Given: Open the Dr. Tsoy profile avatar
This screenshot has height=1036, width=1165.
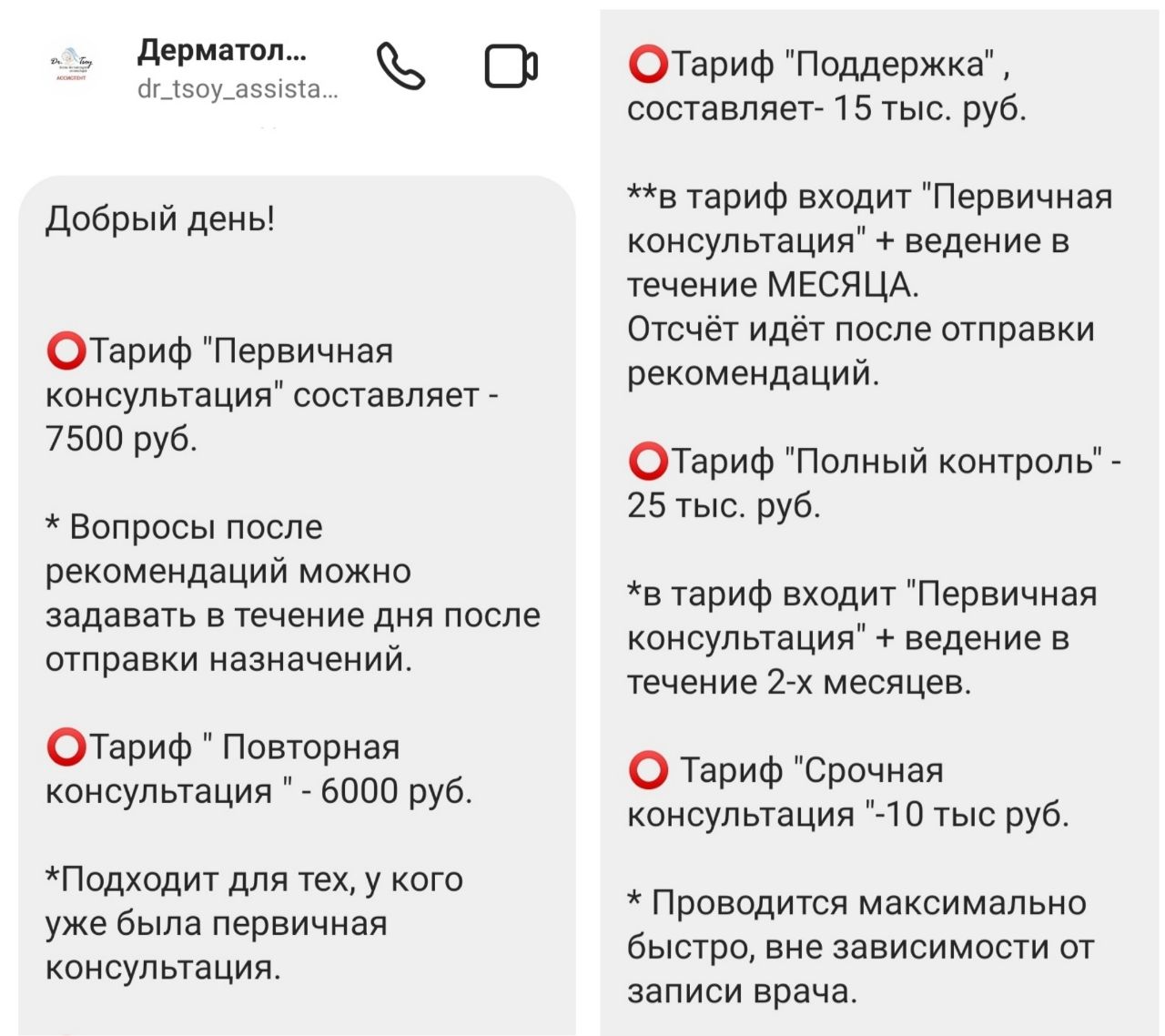Looking at the screenshot, I should (x=70, y=66).
